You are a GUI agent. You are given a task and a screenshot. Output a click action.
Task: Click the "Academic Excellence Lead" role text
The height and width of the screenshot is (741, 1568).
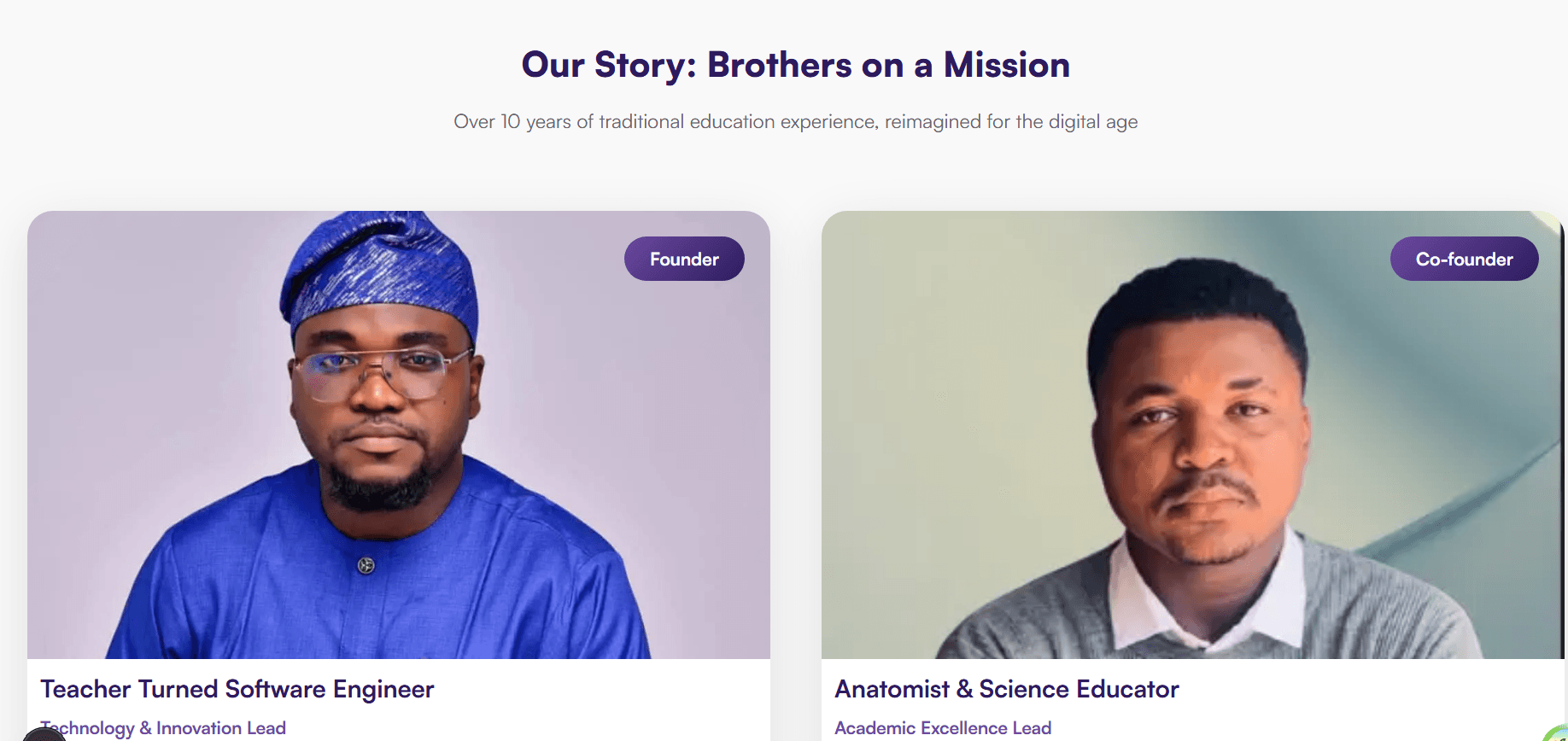(x=942, y=728)
